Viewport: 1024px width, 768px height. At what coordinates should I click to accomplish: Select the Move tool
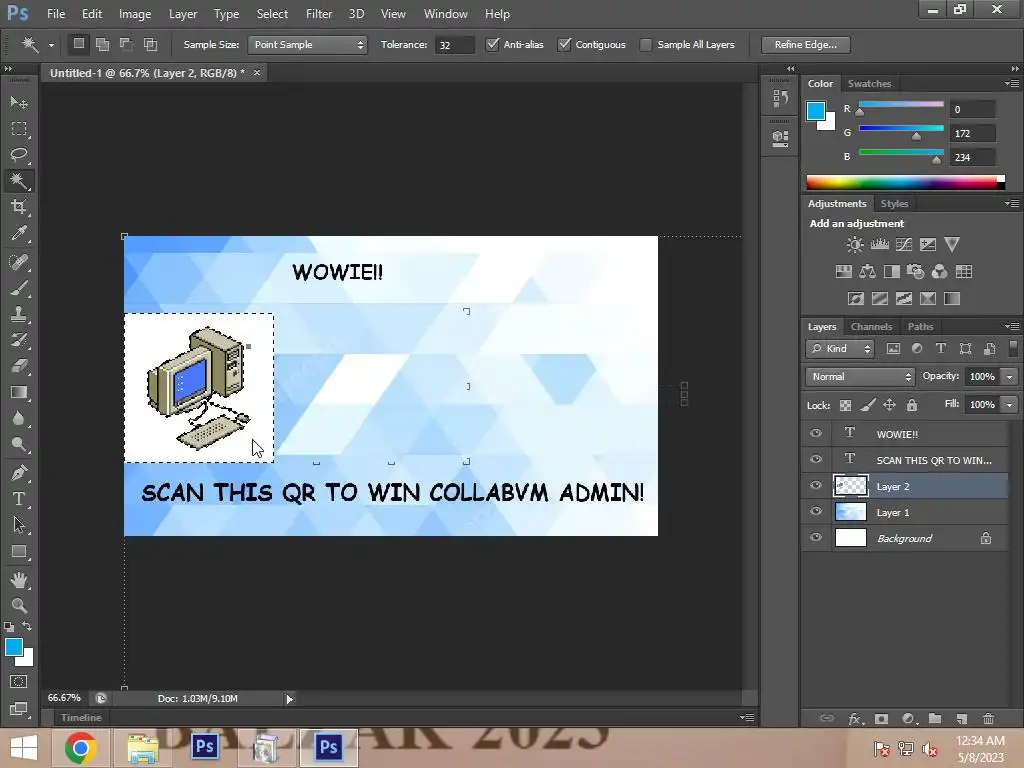pos(19,103)
